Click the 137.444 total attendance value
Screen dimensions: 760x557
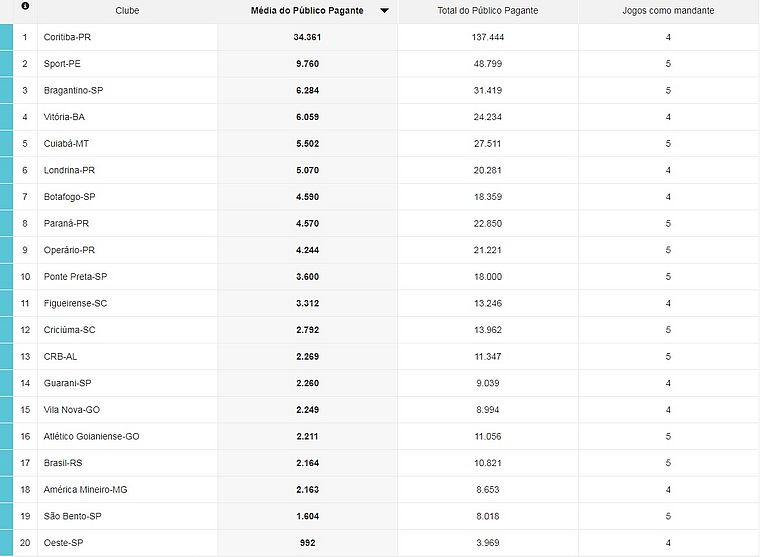click(488, 37)
